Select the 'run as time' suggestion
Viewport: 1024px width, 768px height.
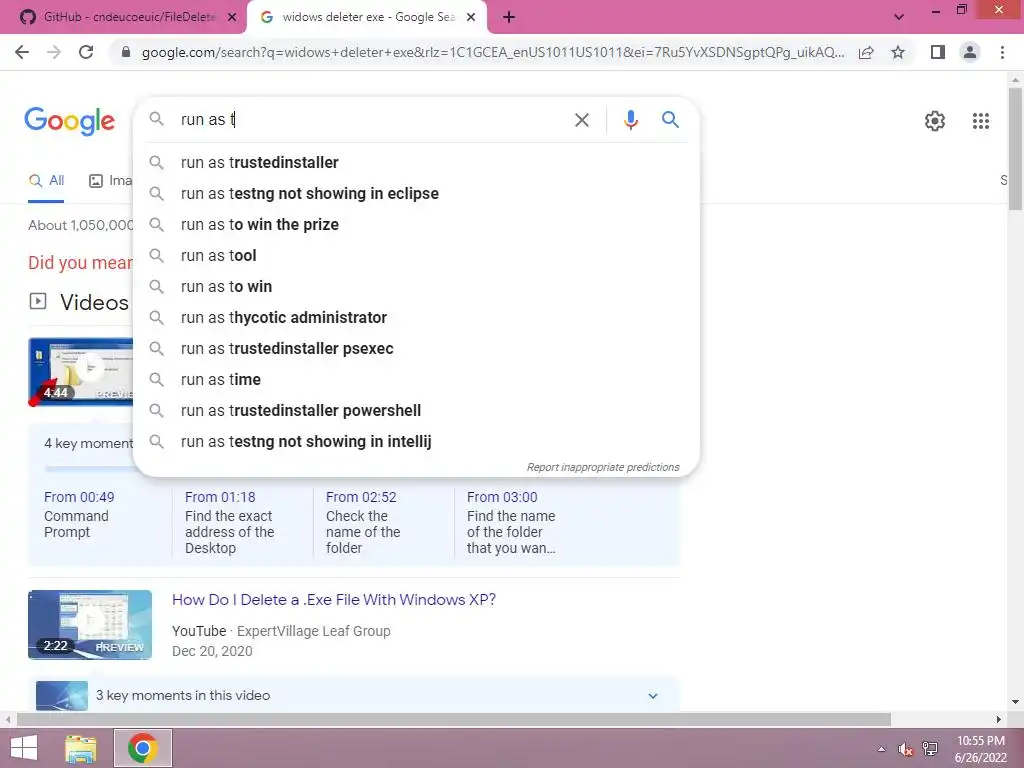(x=416, y=379)
